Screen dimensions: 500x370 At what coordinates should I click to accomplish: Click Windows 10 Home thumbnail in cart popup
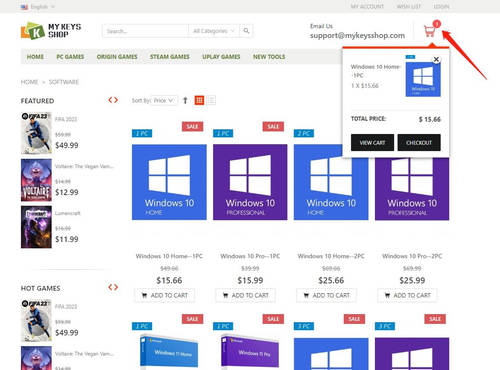tap(423, 79)
